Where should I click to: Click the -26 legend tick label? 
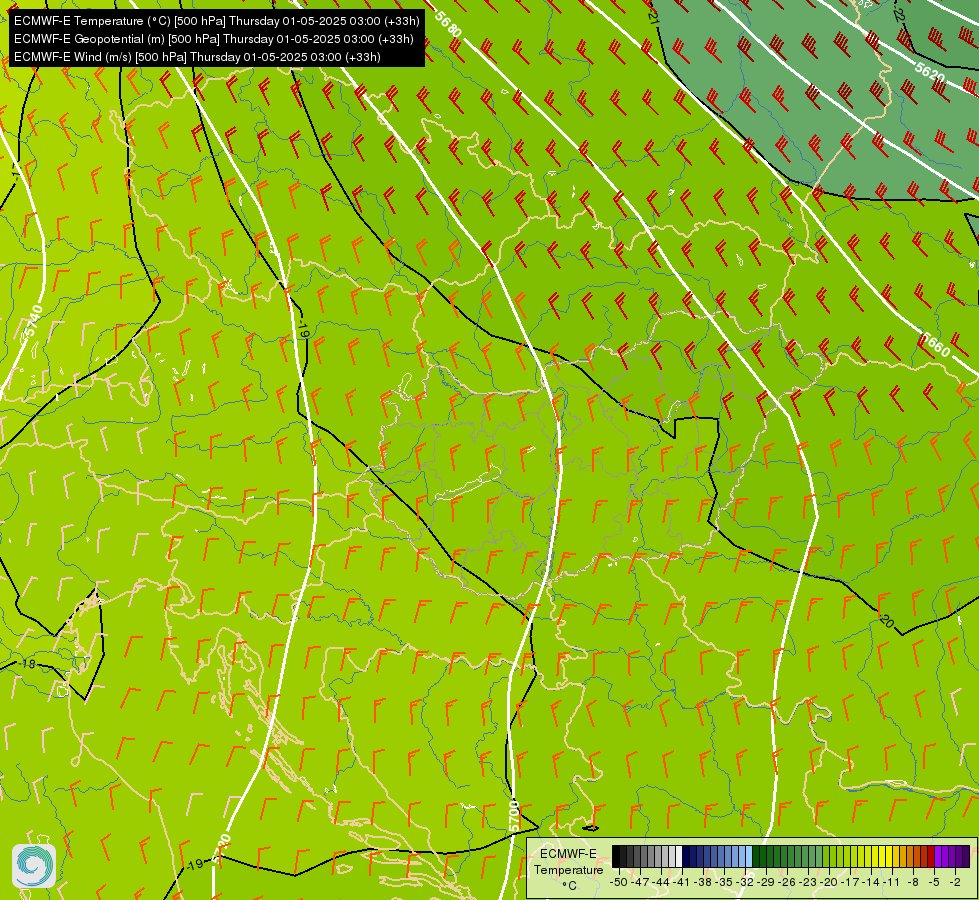pyautogui.click(x=787, y=882)
